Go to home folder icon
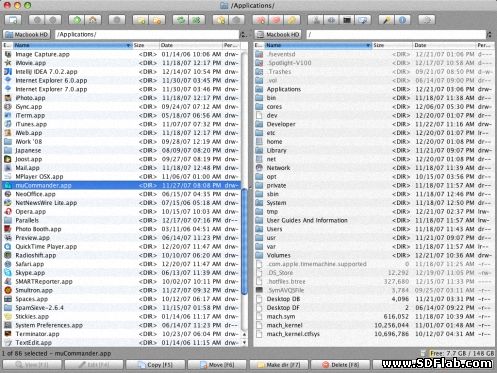Screen dimensions: 497x373 pos(93,20)
